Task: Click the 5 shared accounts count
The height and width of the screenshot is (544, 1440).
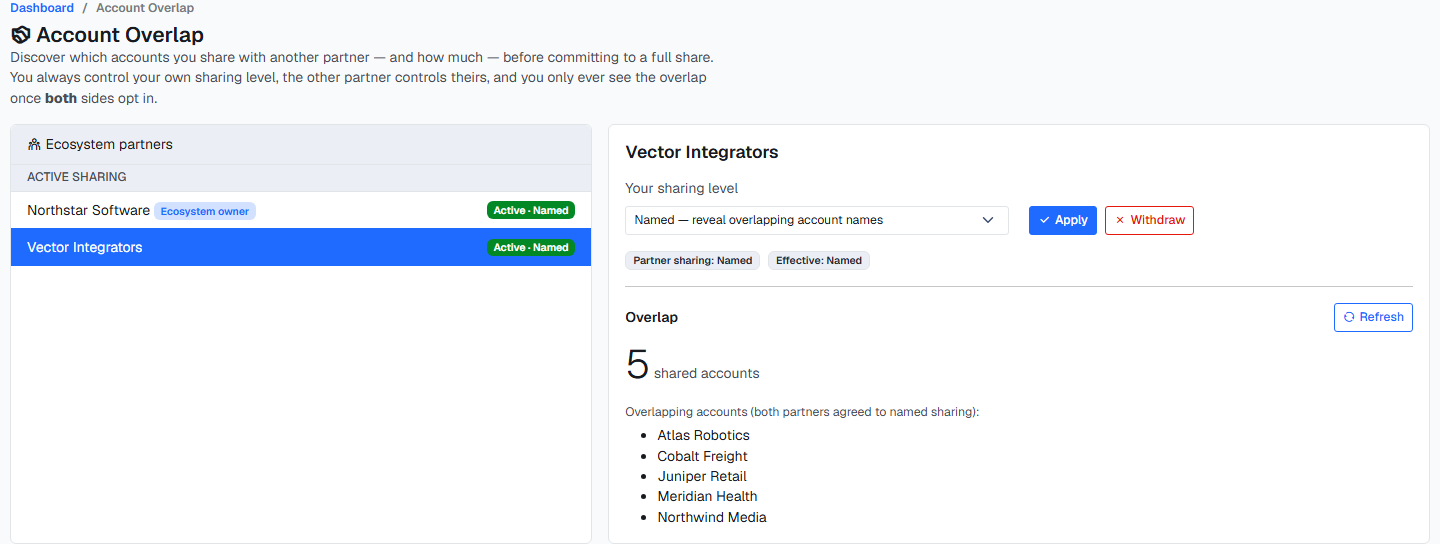Action: pos(692,366)
